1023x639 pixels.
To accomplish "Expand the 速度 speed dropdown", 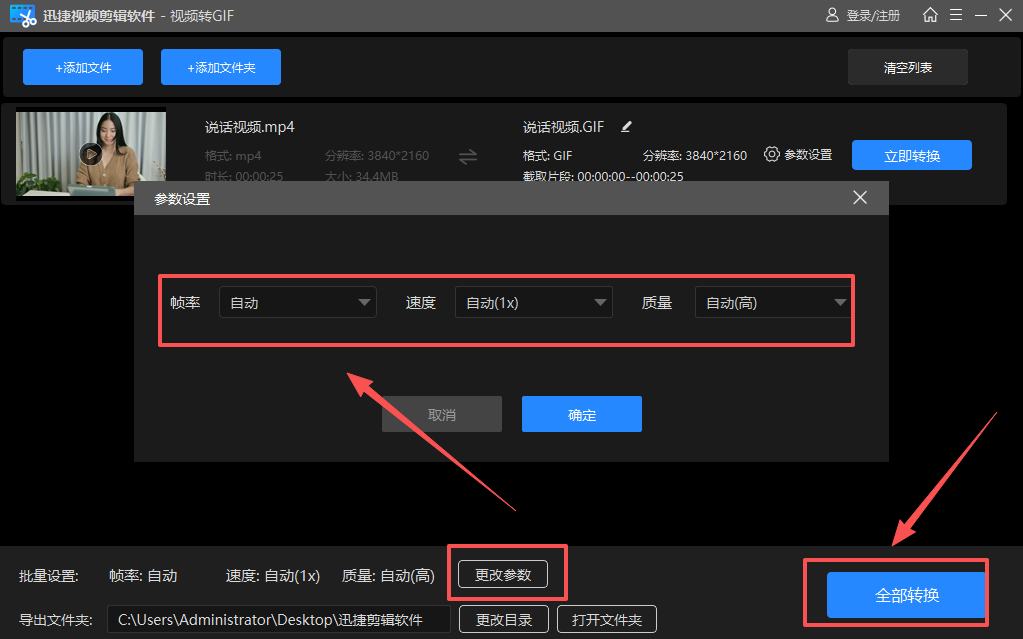I will tap(533, 302).
